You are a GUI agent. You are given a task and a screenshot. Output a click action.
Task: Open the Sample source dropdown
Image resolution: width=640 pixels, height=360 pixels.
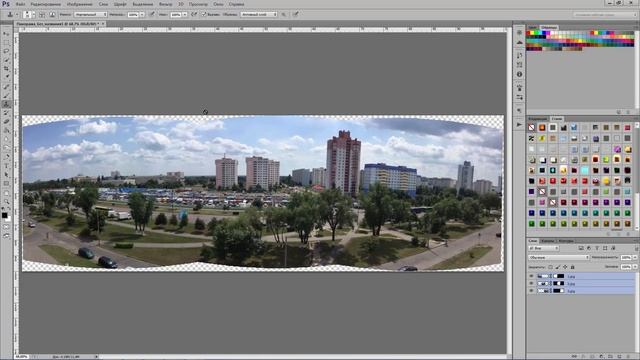[x=259, y=14]
